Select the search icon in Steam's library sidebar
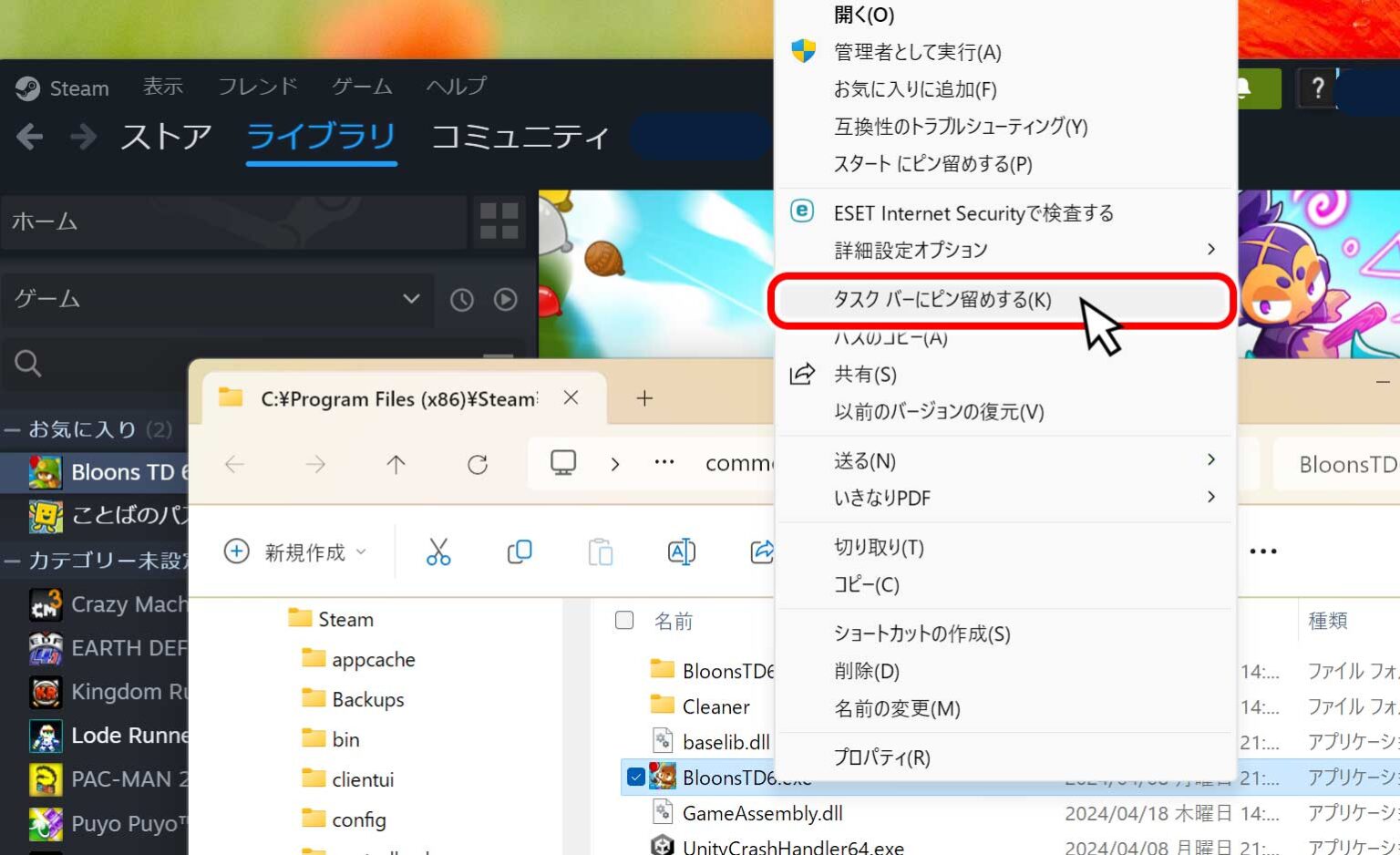 click(26, 364)
